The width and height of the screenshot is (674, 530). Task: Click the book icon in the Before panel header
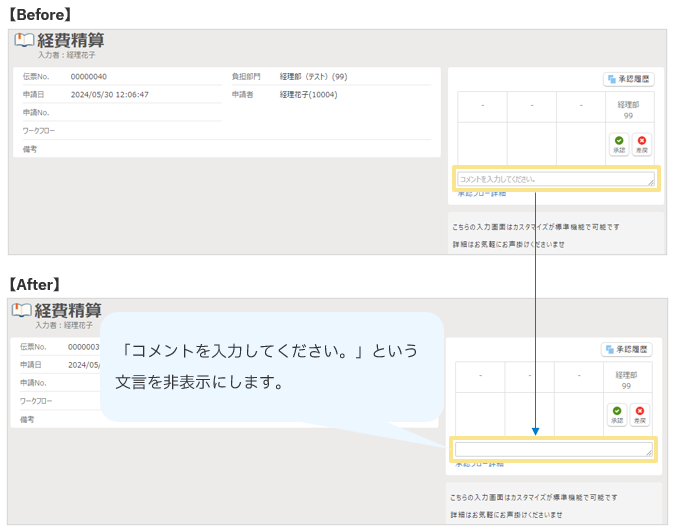pos(24,41)
